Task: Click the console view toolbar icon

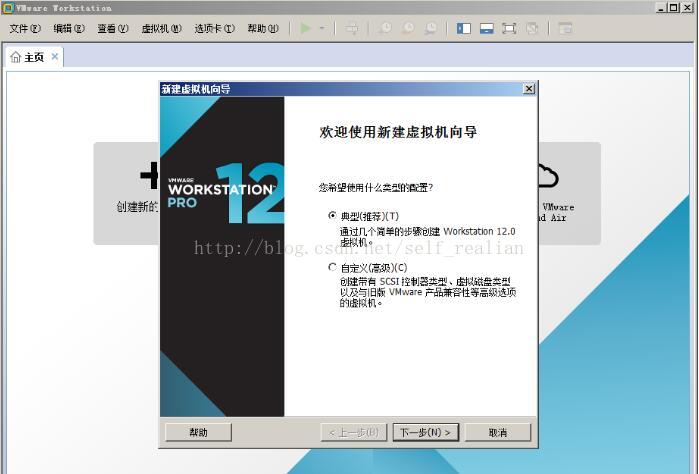Action: 565,29
